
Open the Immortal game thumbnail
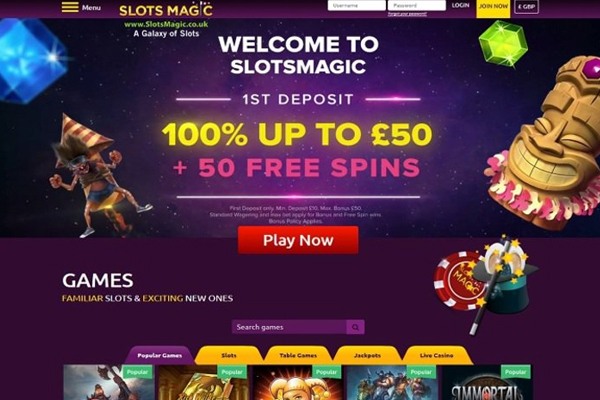pyautogui.click(x=487, y=382)
